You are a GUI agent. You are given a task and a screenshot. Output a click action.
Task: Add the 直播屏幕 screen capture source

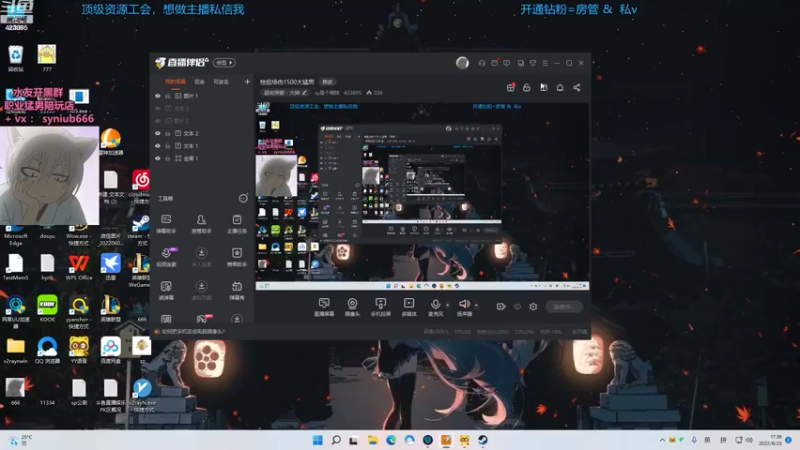point(324,307)
